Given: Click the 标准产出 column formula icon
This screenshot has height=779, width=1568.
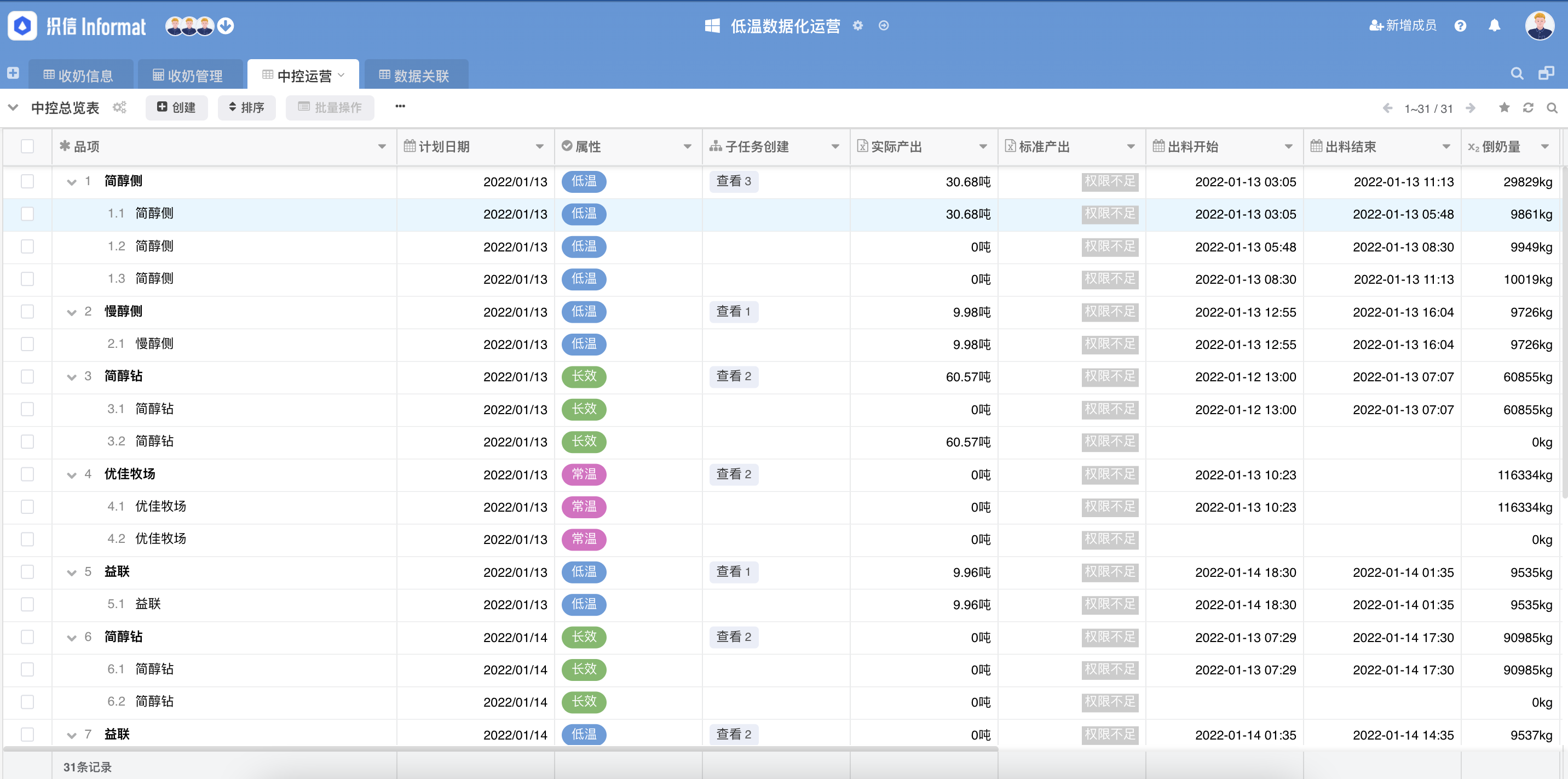Looking at the screenshot, I should tap(1011, 146).
